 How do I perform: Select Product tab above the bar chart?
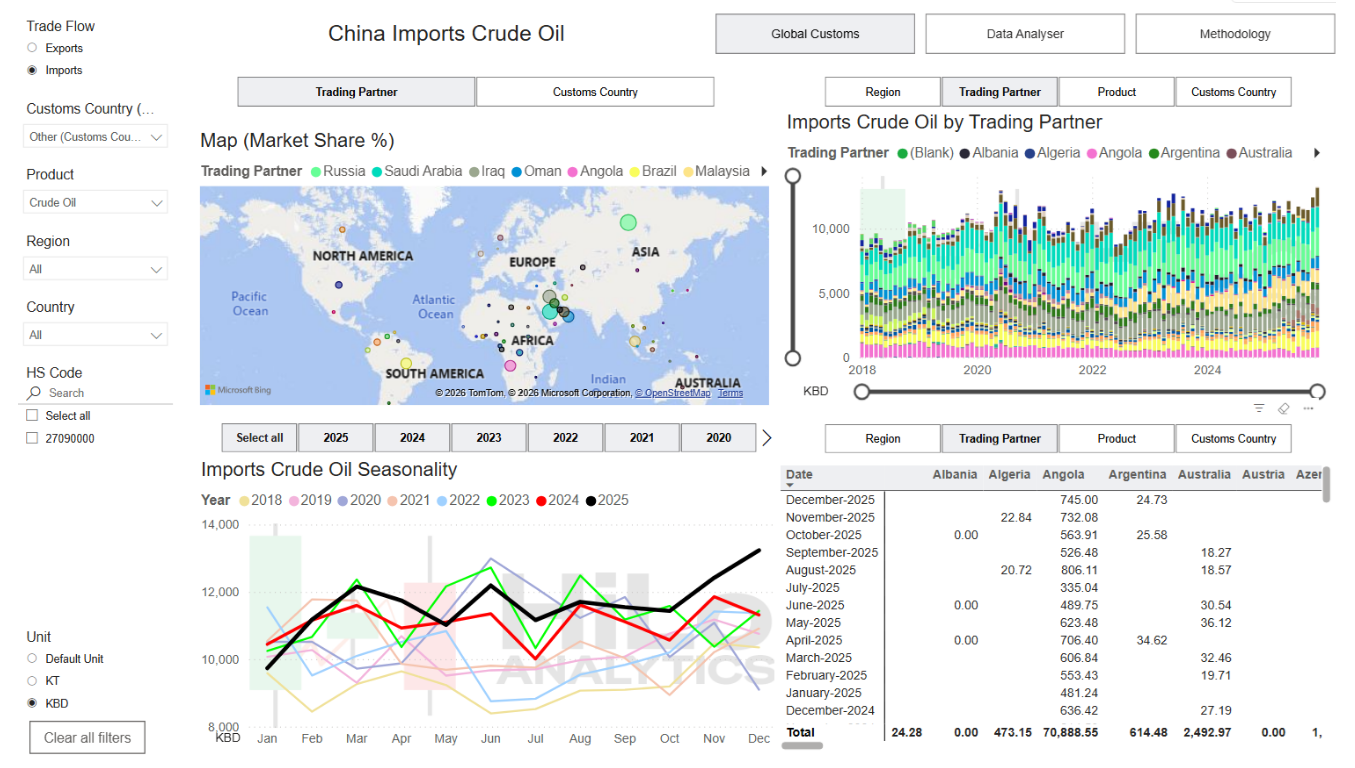[x=1116, y=92]
